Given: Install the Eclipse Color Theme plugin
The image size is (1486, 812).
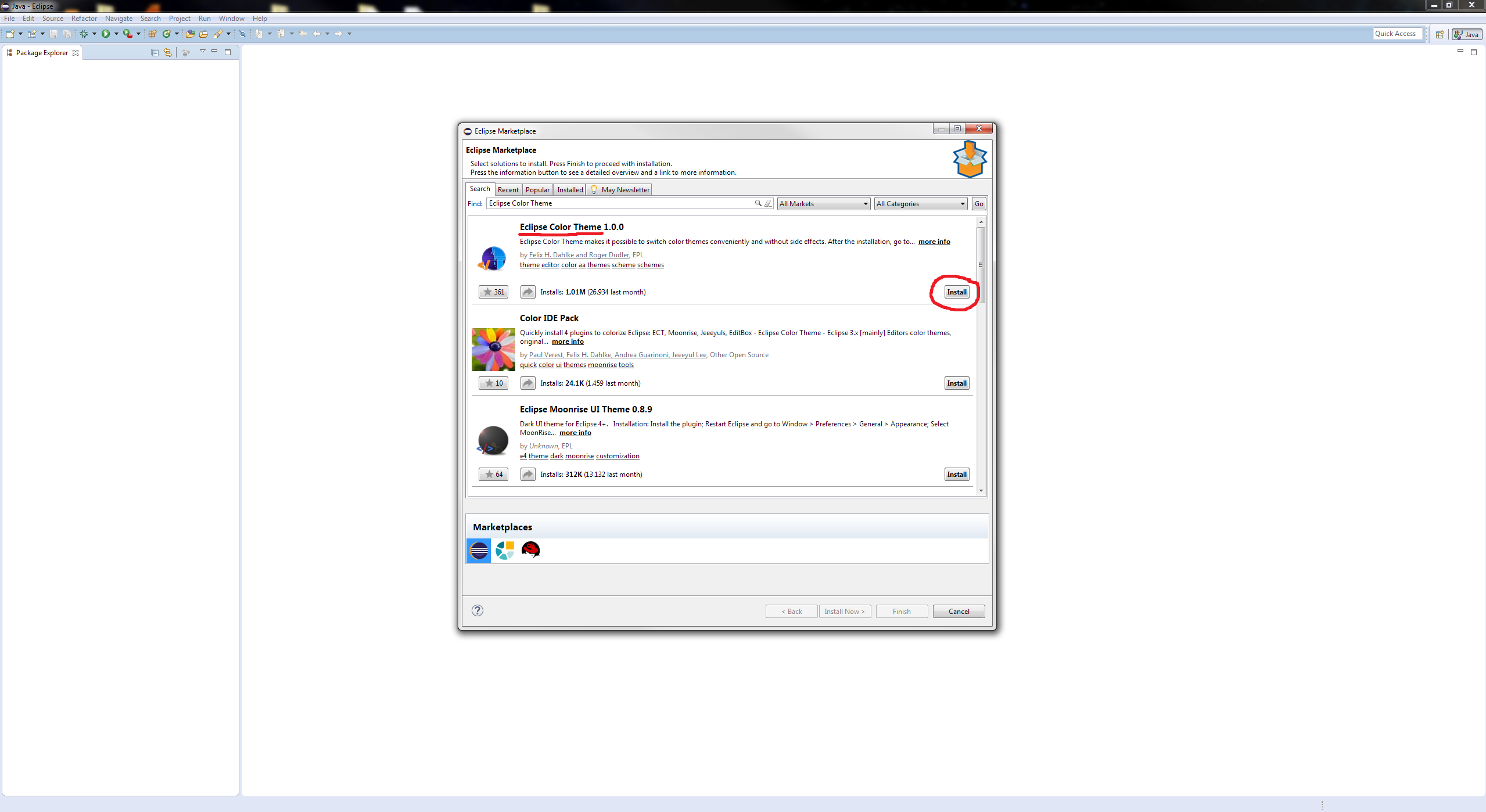Looking at the screenshot, I should click(x=956, y=292).
